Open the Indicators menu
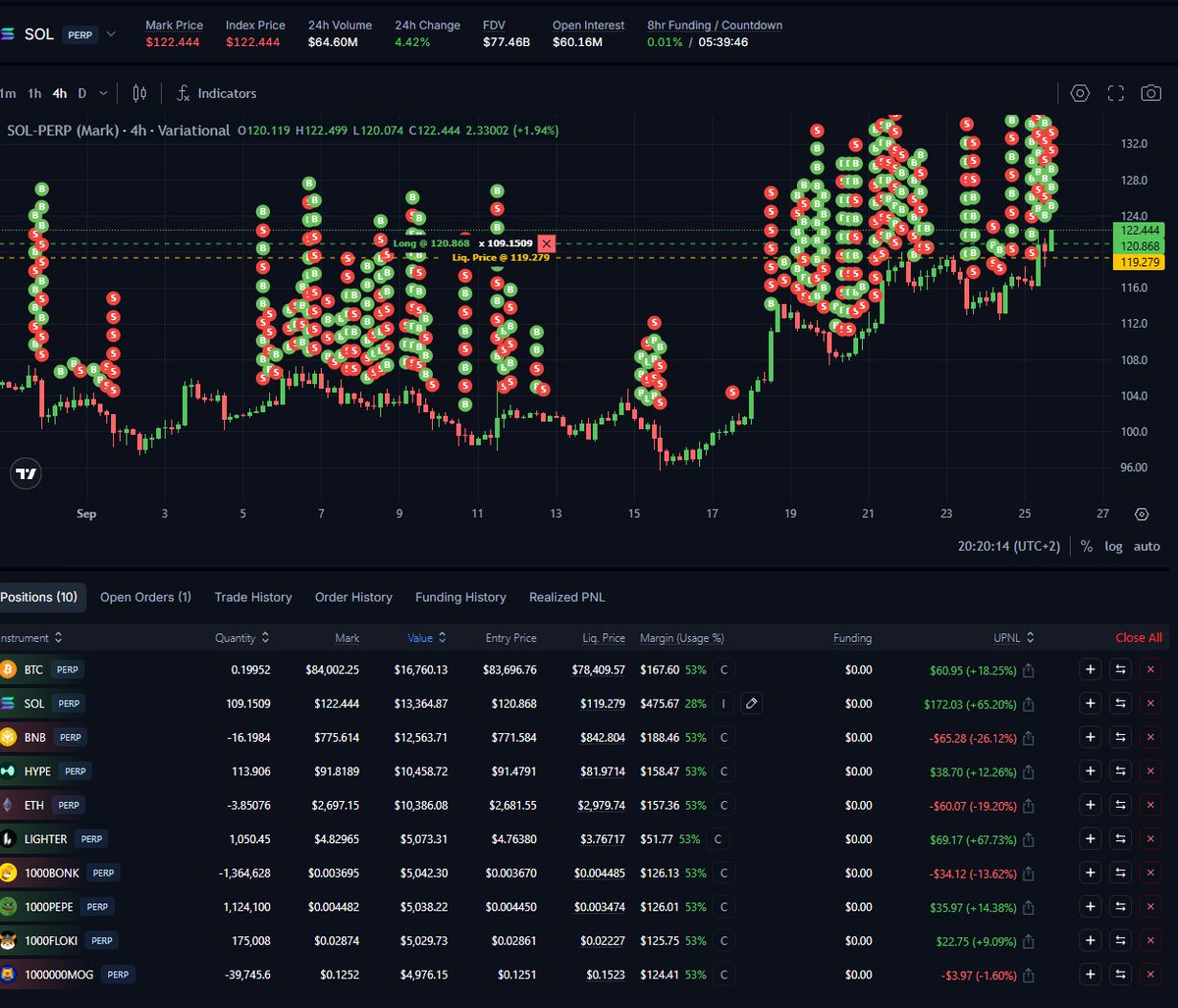This screenshot has width=1178, height=1008. point(216,93)
